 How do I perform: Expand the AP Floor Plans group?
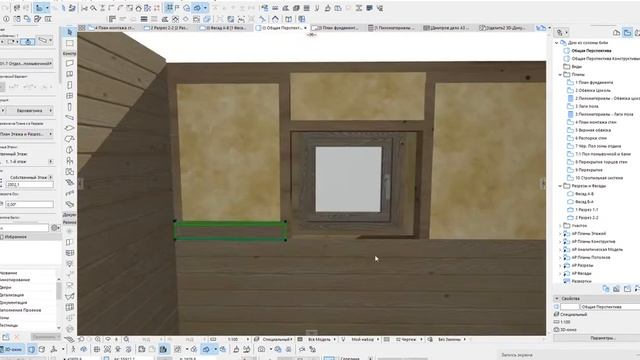tap(560, 233)
